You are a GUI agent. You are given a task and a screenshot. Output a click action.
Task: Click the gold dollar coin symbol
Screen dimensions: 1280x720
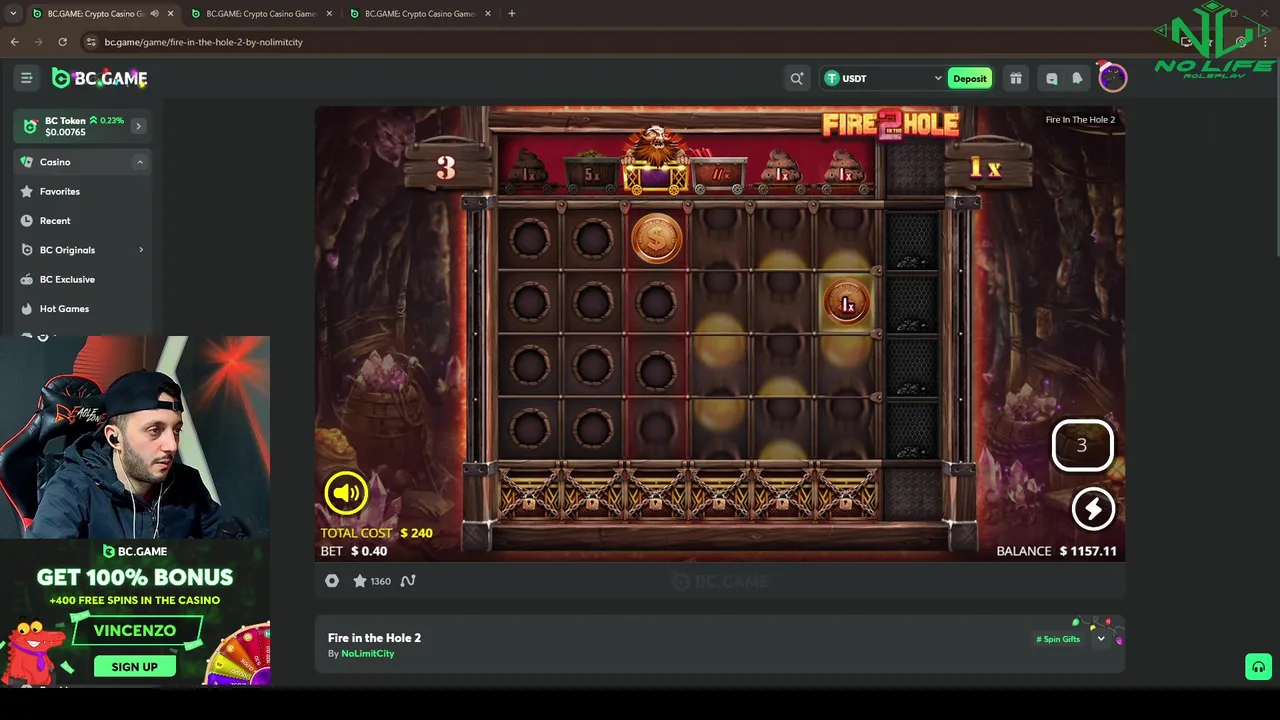(657, 238)
